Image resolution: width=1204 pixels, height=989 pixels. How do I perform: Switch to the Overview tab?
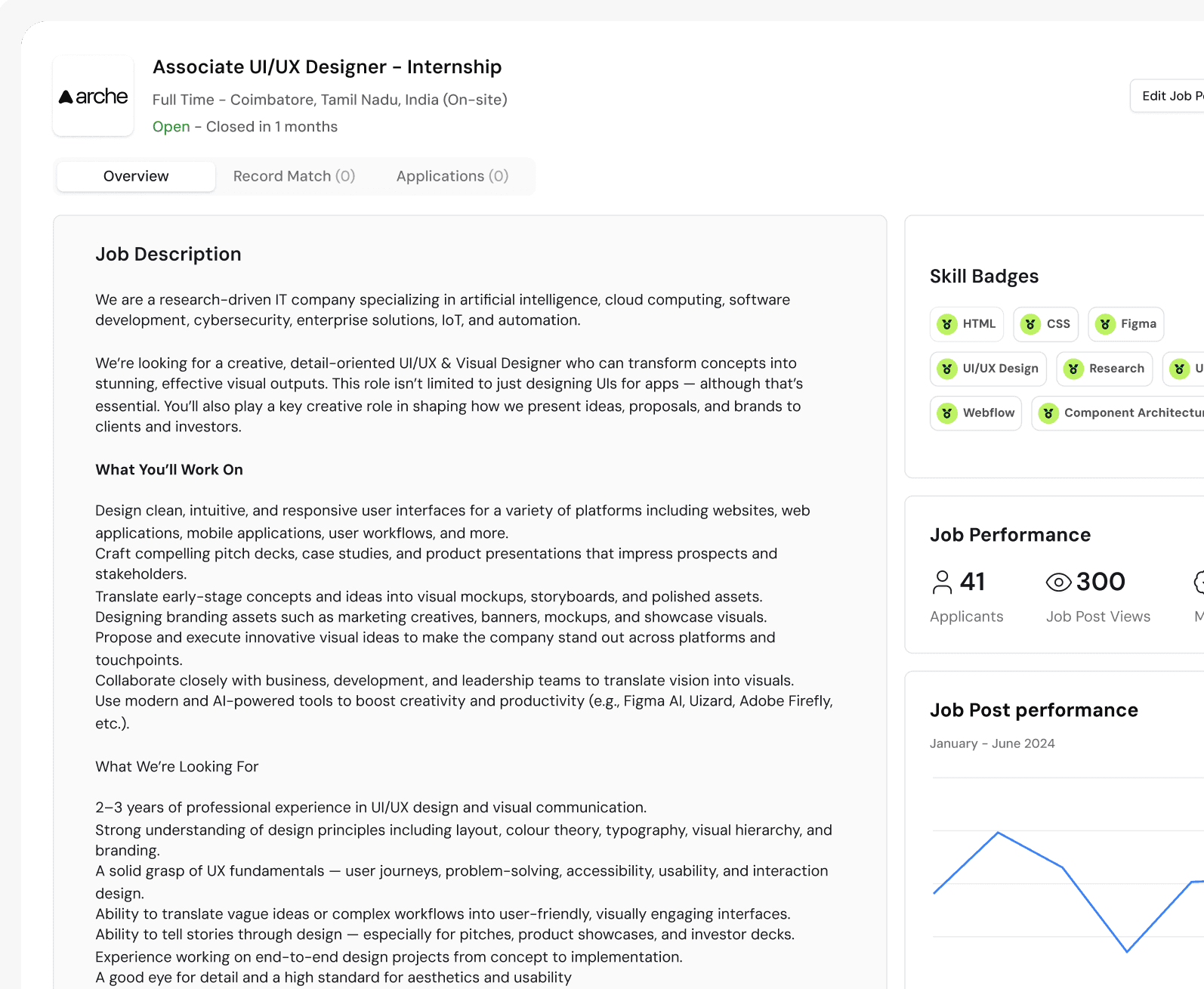click(x=136, y=176)
